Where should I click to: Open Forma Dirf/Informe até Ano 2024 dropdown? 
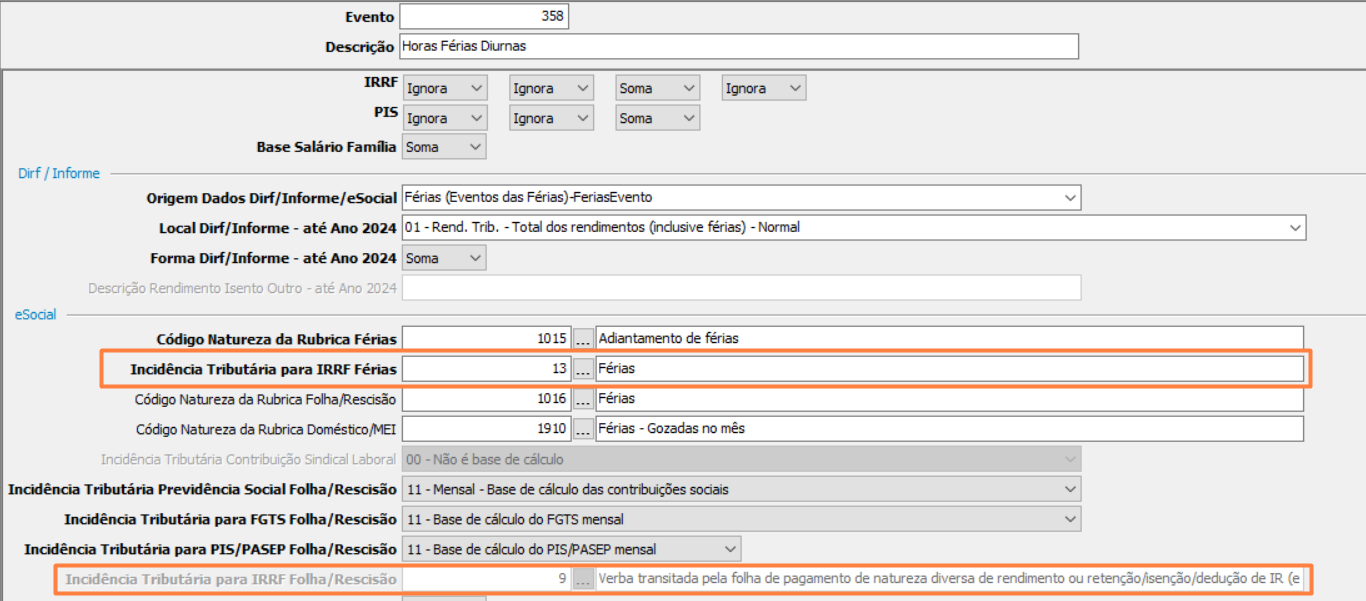(445, 258)
